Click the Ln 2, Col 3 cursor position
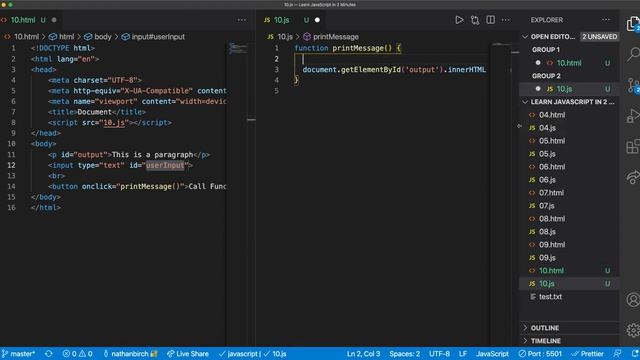 (x=363, y=354)
